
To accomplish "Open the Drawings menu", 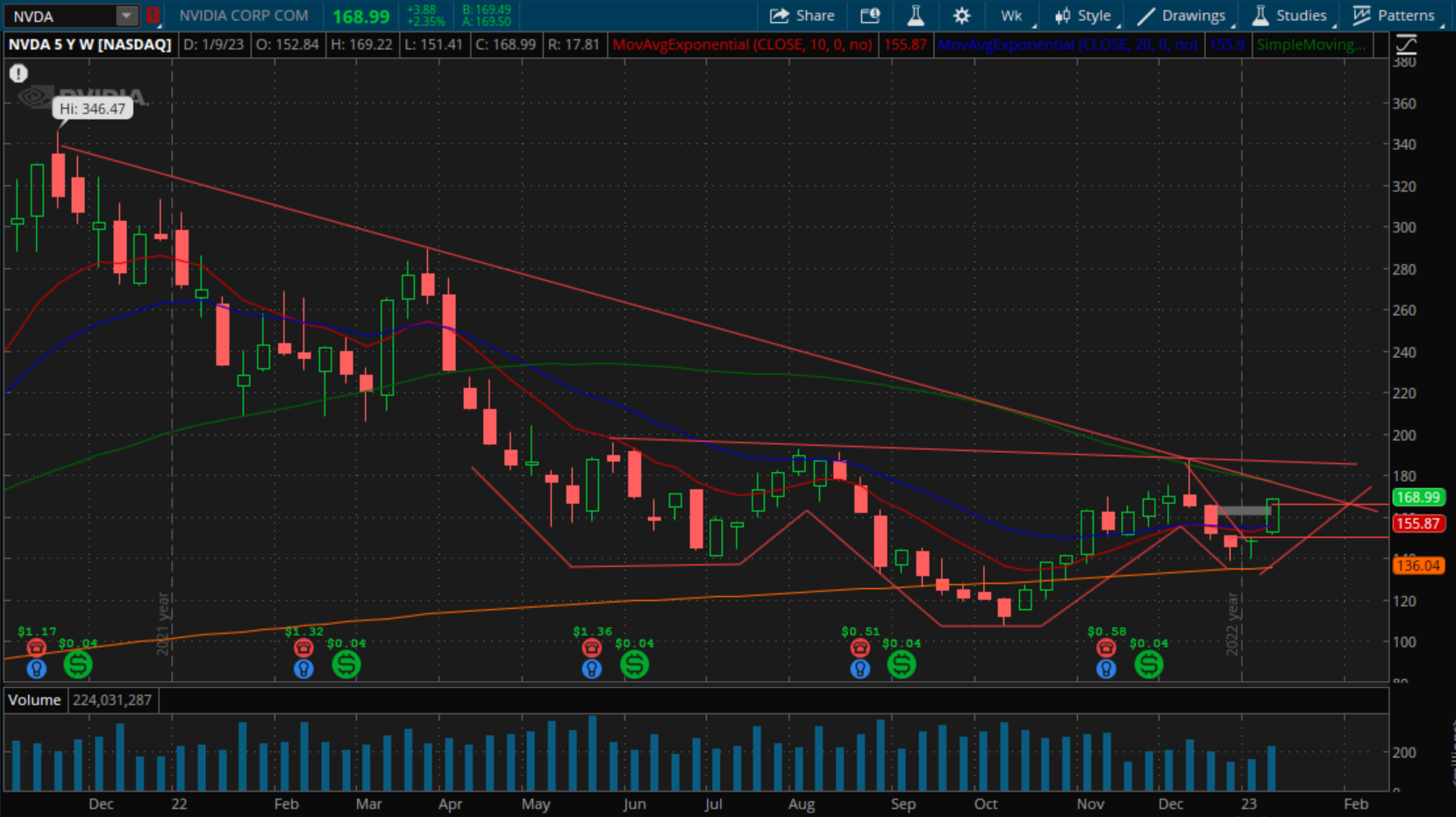I will coord(1181,16).
